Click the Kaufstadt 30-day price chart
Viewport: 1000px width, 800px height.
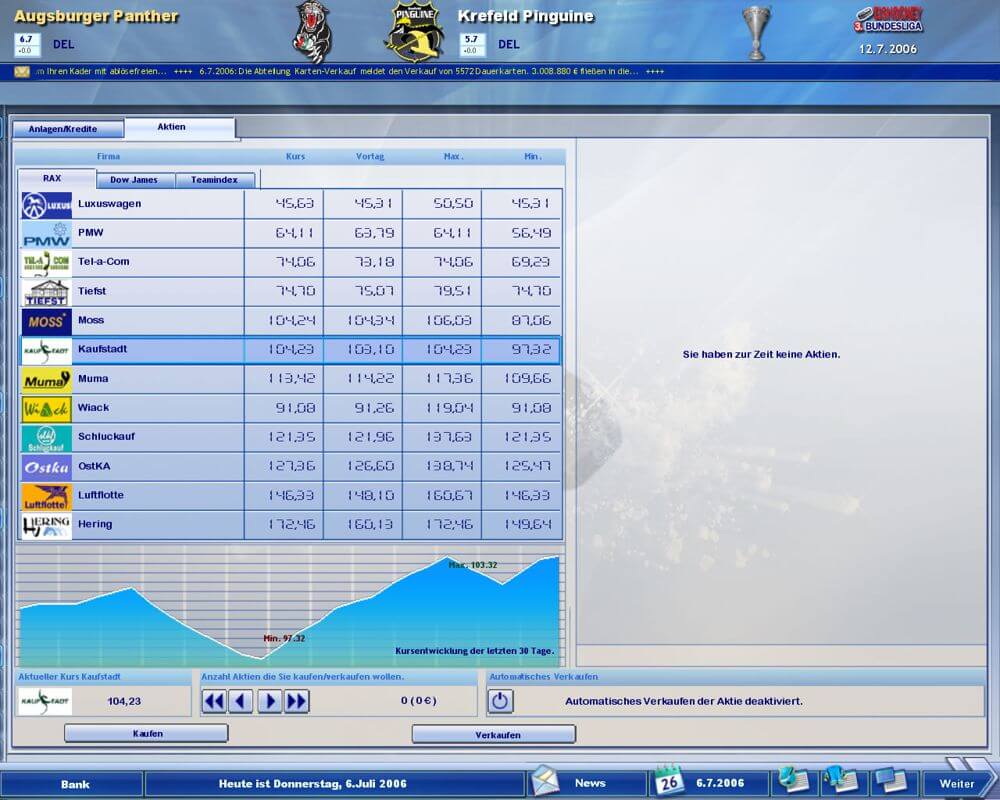click(x=290, y=606)
